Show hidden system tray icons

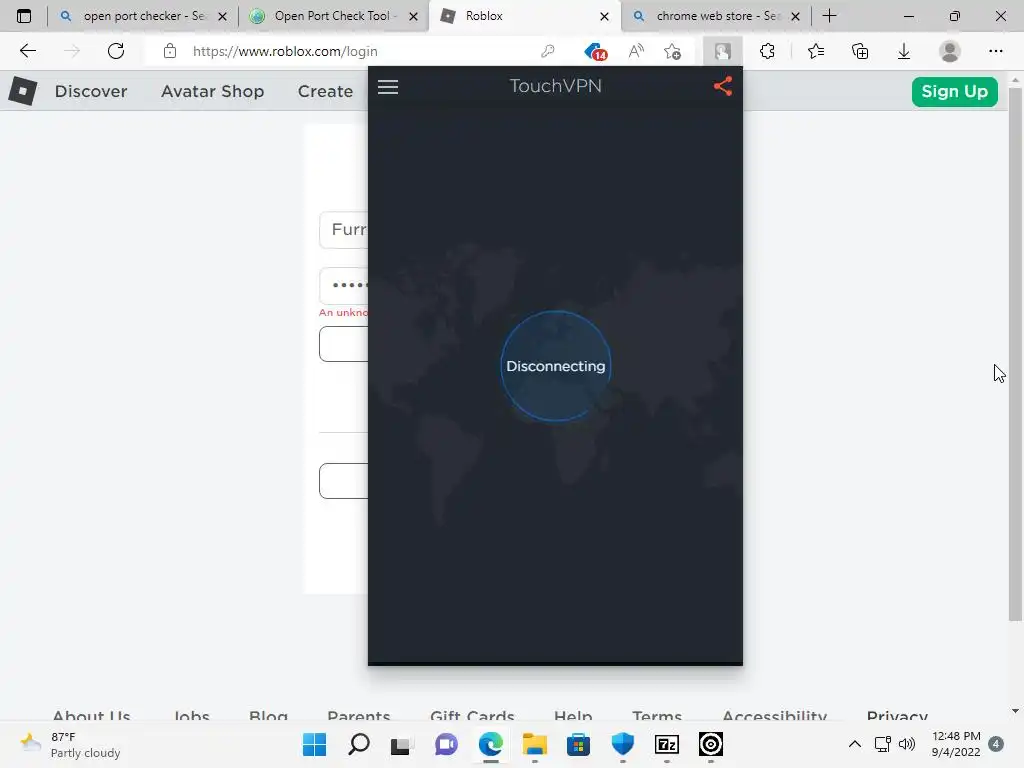pyautogui.click(x=854, y=744)
